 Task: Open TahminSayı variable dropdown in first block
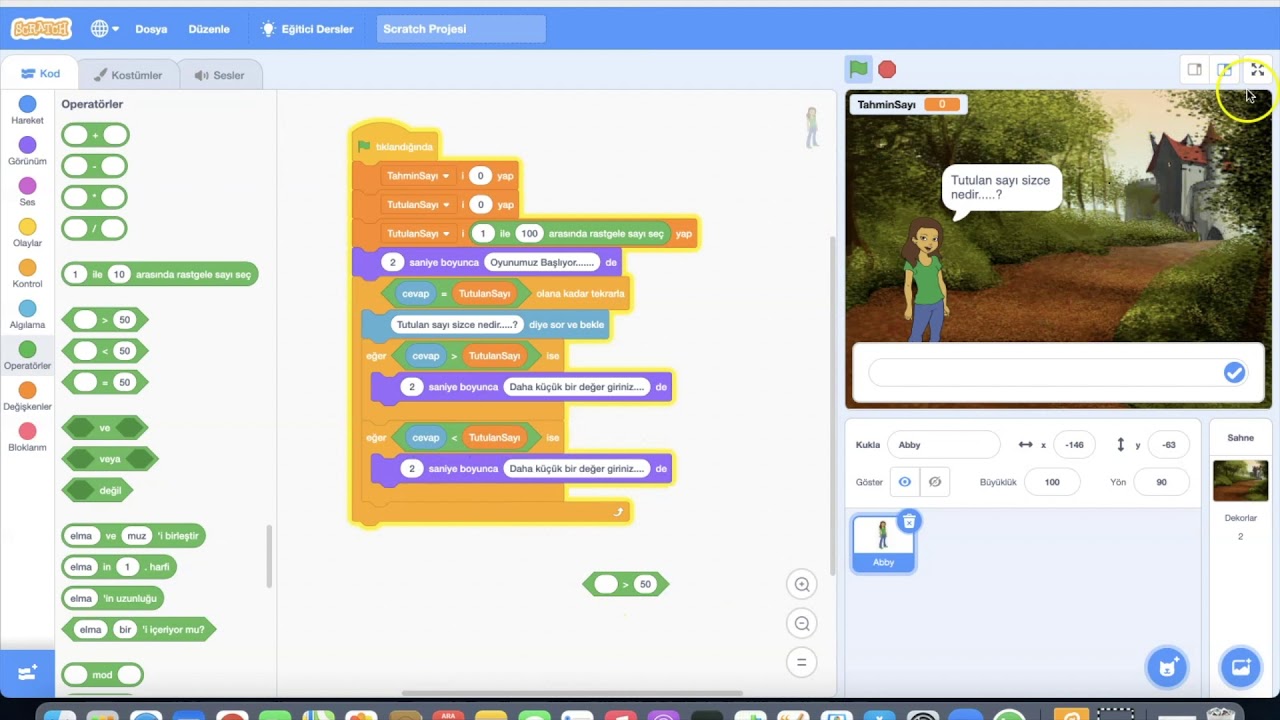coord(418,176)
